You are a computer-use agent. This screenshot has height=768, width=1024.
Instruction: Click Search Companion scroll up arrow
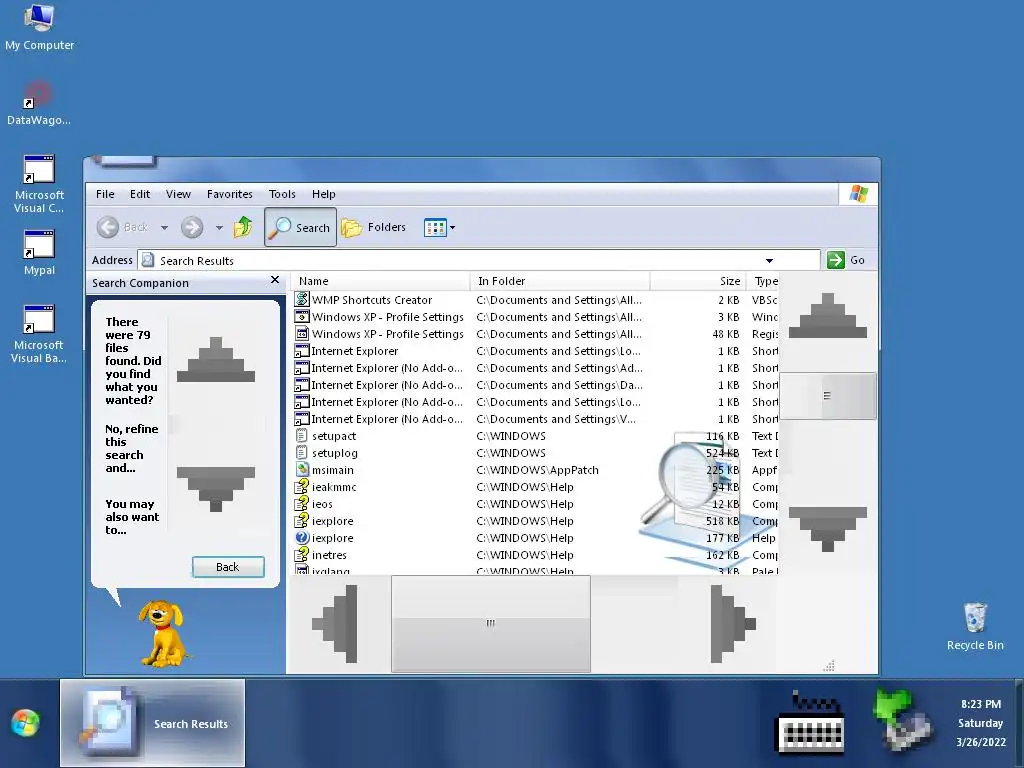[x=216, y=360]
